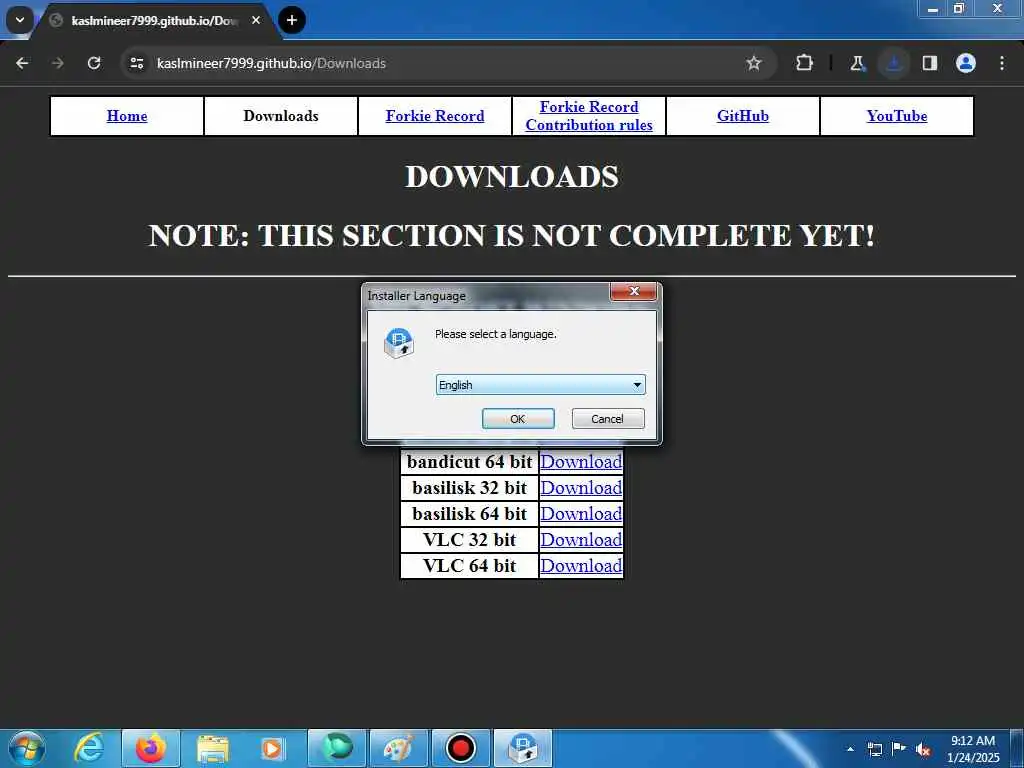Click the 'VLC 64 bit' table cell

[470, 566]
